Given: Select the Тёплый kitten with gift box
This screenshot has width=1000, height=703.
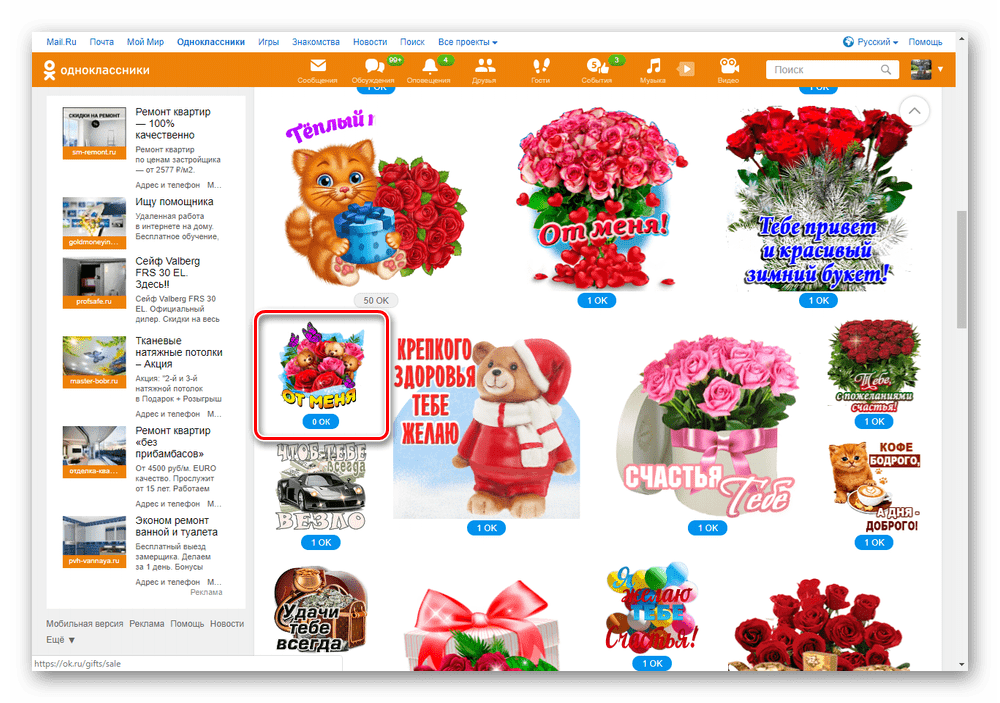Looking at the screenshot, I should click(376, 199).
